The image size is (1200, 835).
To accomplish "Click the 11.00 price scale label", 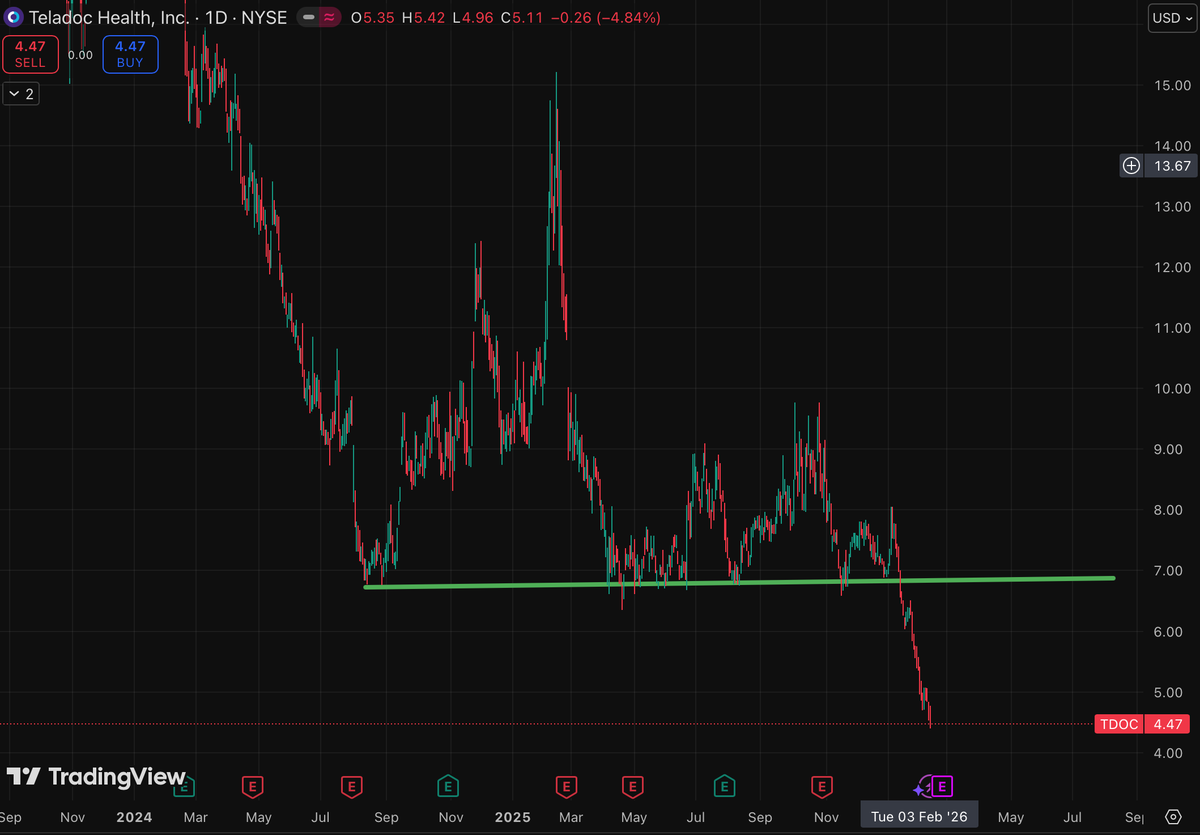I will [1170, 328].
